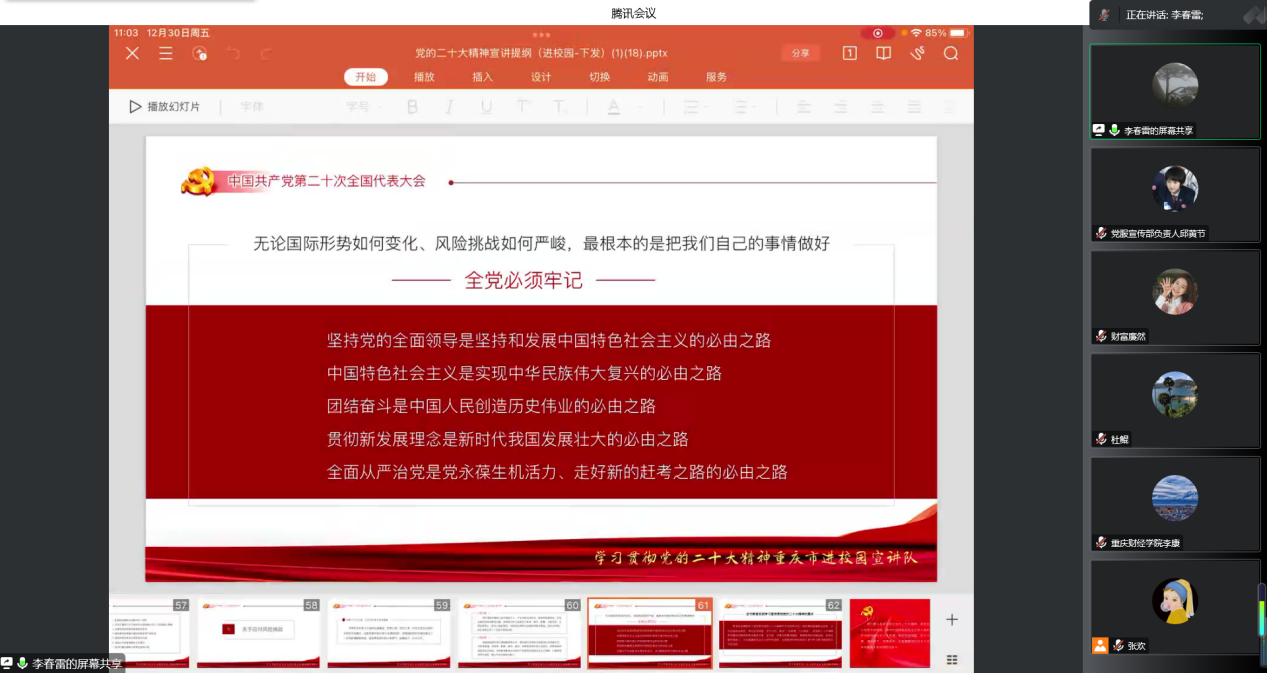Toggle bold formatting
Image resolution: width=1267 pixels, height=673 pixels.
pyautogui.click(x=412, y=107)
